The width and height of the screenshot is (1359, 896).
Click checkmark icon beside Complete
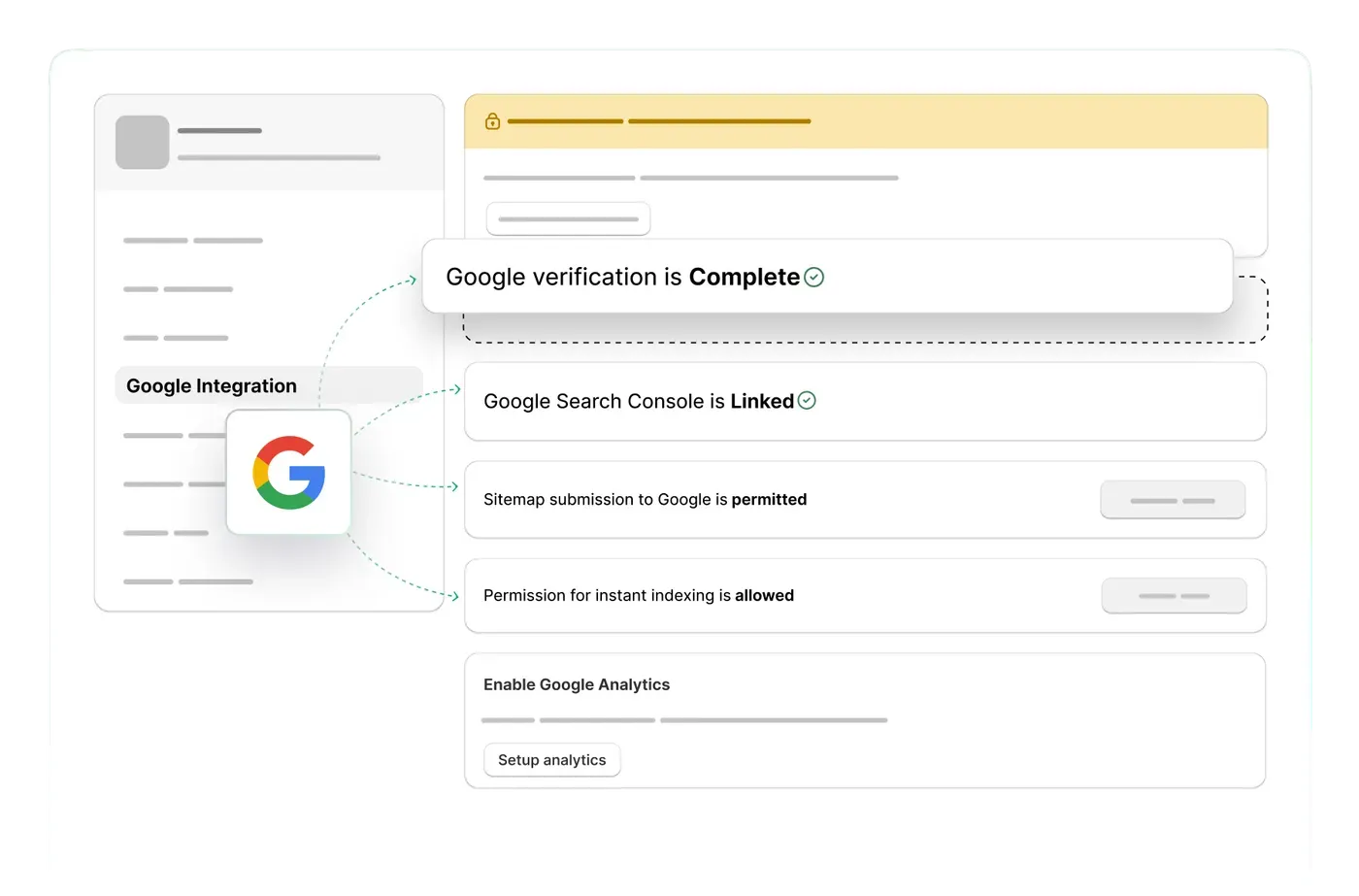(x=814, y=278)
